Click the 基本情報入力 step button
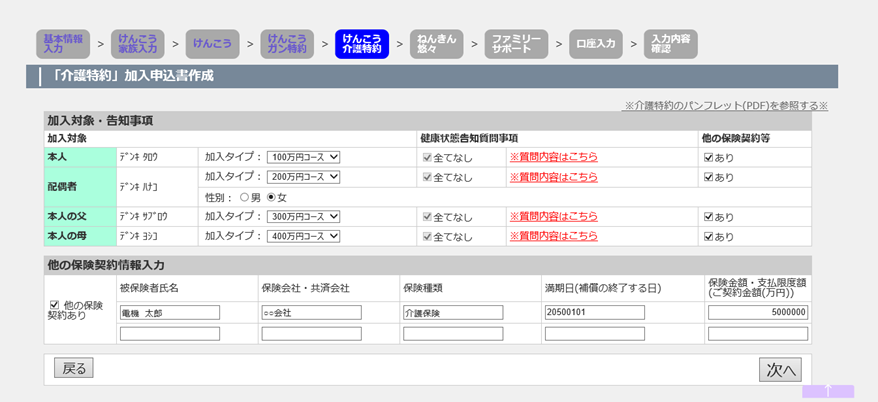This screenshot has width=878, height=402. pyautogui.click(x=64, y=43)
